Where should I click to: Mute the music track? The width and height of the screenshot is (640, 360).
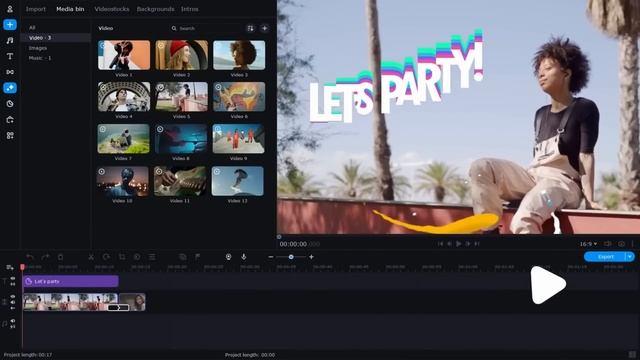pos(13,321)
